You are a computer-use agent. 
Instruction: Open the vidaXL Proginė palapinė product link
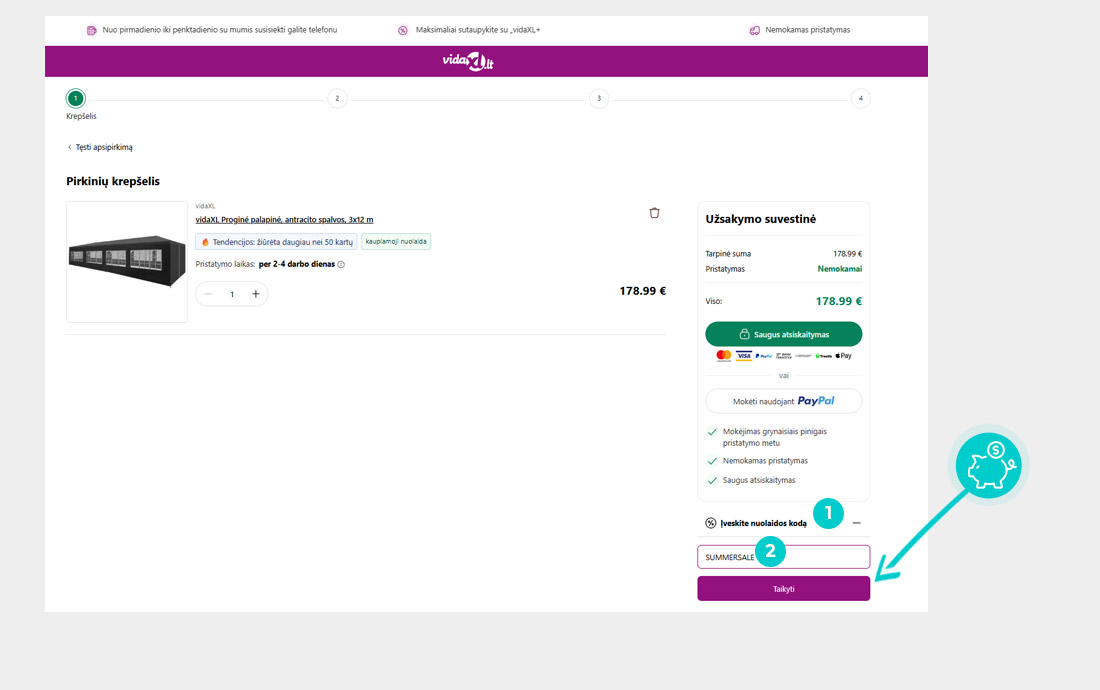[284, 219]
